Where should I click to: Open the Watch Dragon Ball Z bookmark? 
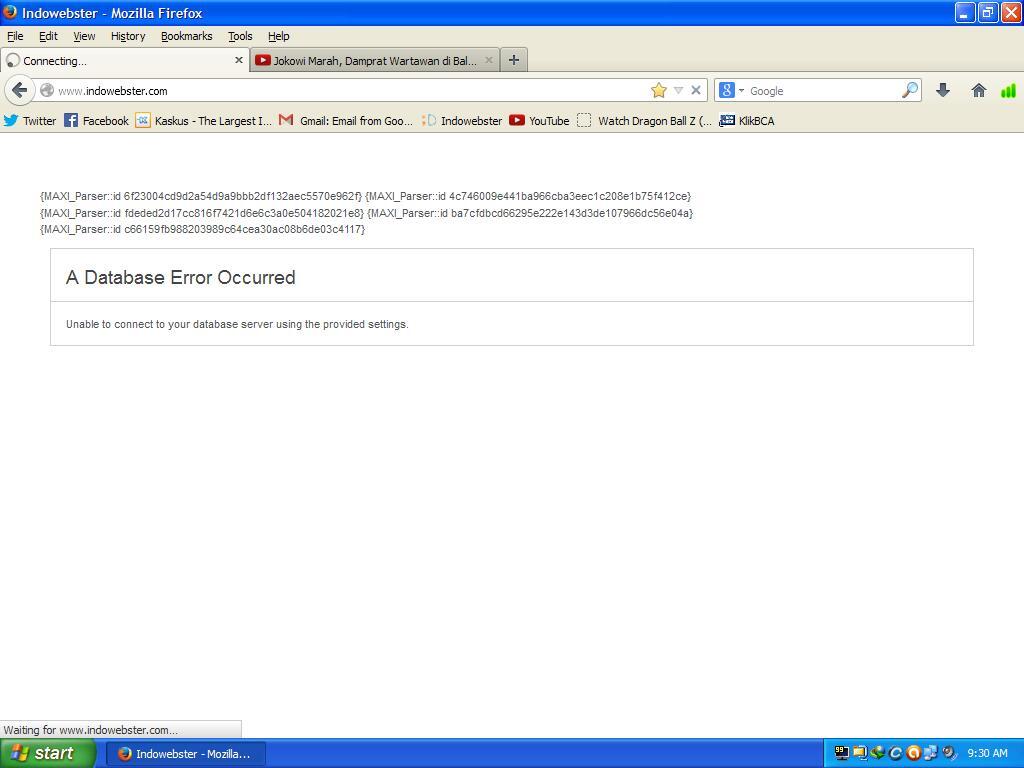645,121
